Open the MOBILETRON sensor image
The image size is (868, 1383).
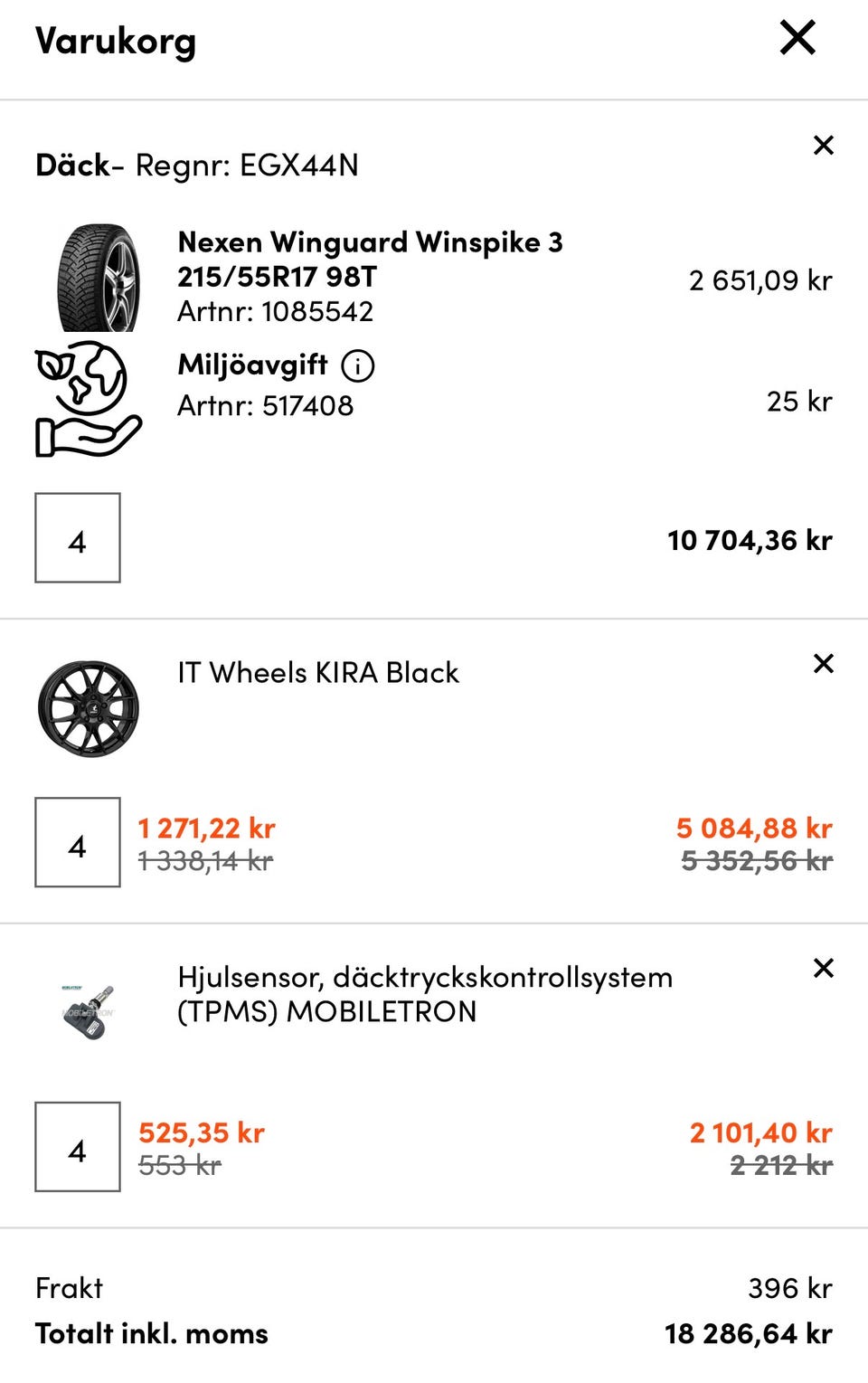tap(89, 1011)
